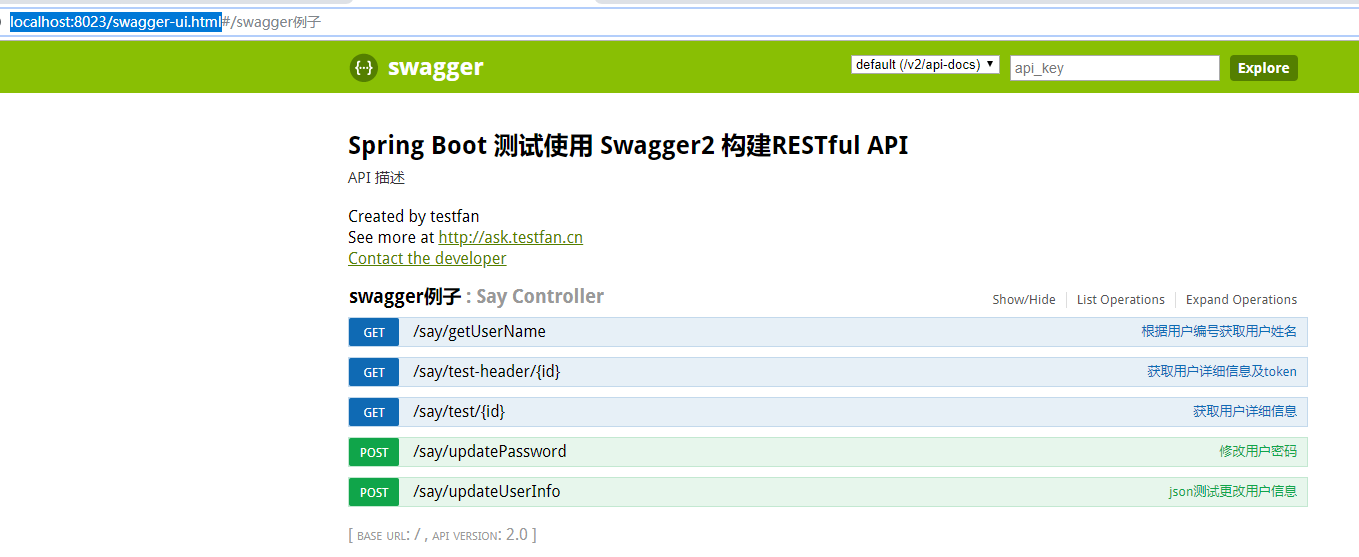Click the 获取用户详细信息及token description
The image size is (1359, 557).
point(1222,371)
